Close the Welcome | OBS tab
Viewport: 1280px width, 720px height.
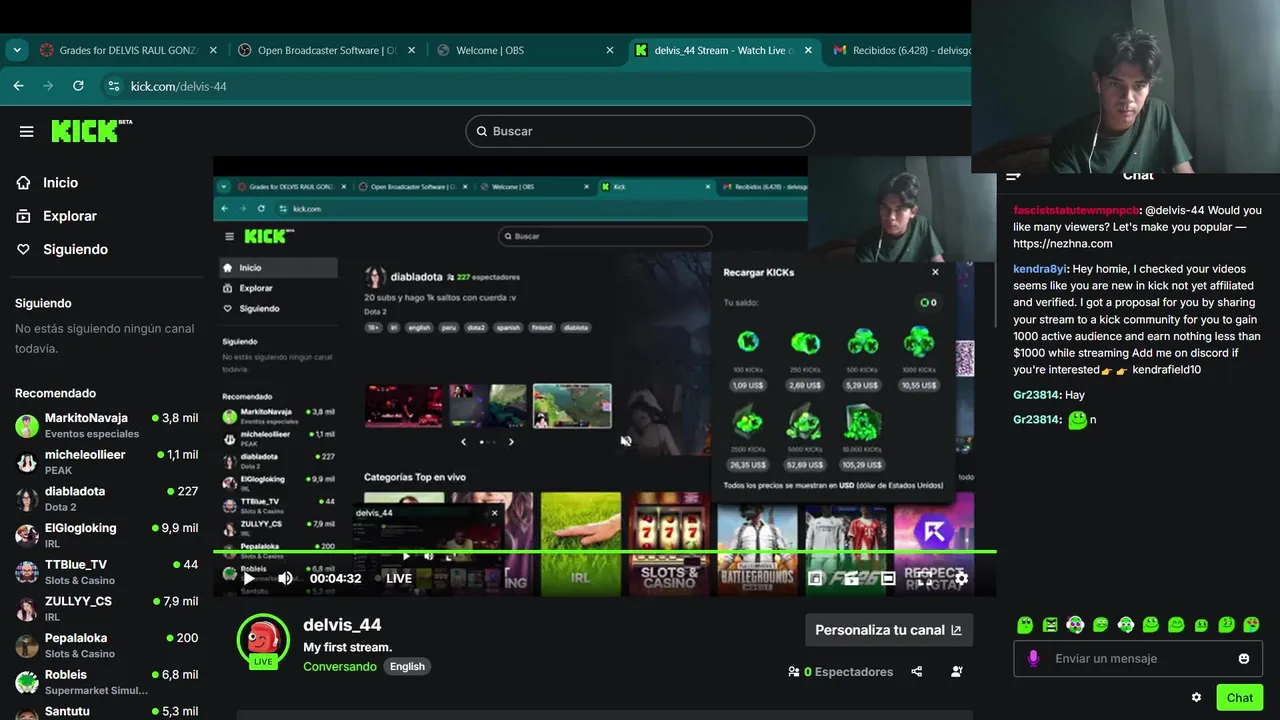pyautogui.click(x=610, y=50)
